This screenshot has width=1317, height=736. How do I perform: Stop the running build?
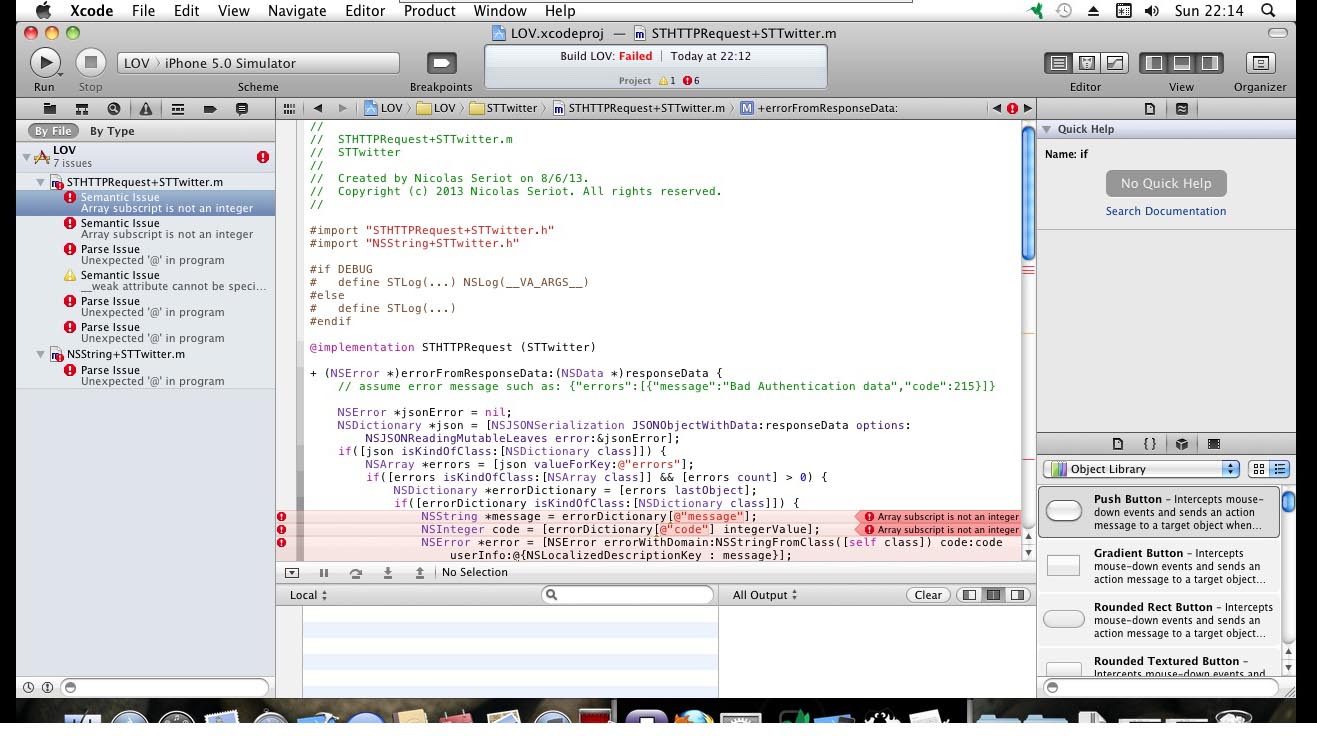coord(91,63)
